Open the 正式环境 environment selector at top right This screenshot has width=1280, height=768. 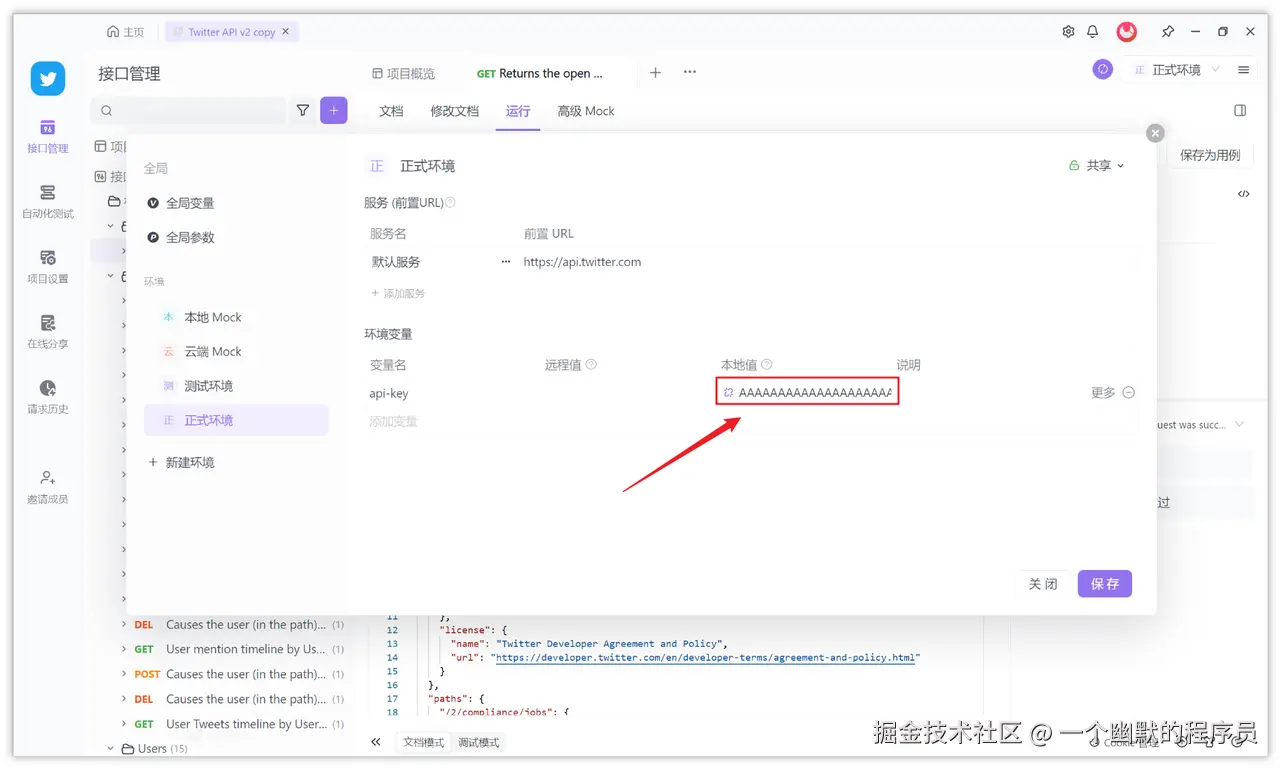(1176, 70)
